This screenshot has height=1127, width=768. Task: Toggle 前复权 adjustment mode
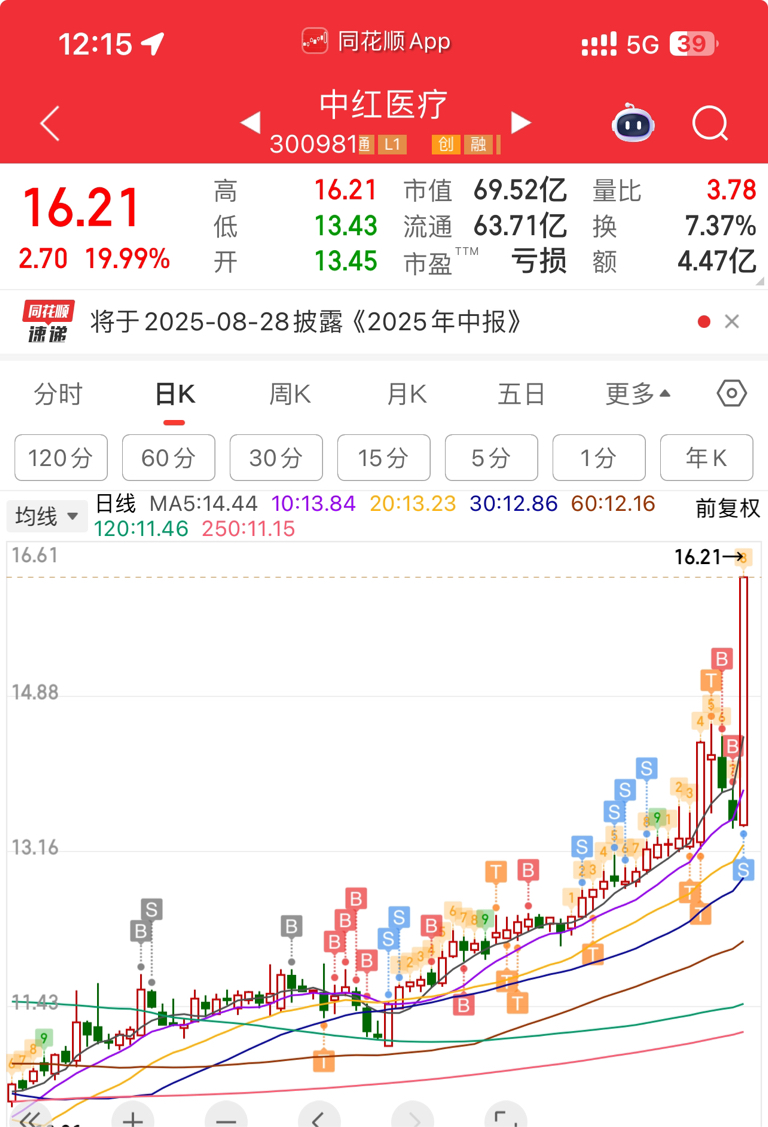pyautogui.click(x=727, y=508)
